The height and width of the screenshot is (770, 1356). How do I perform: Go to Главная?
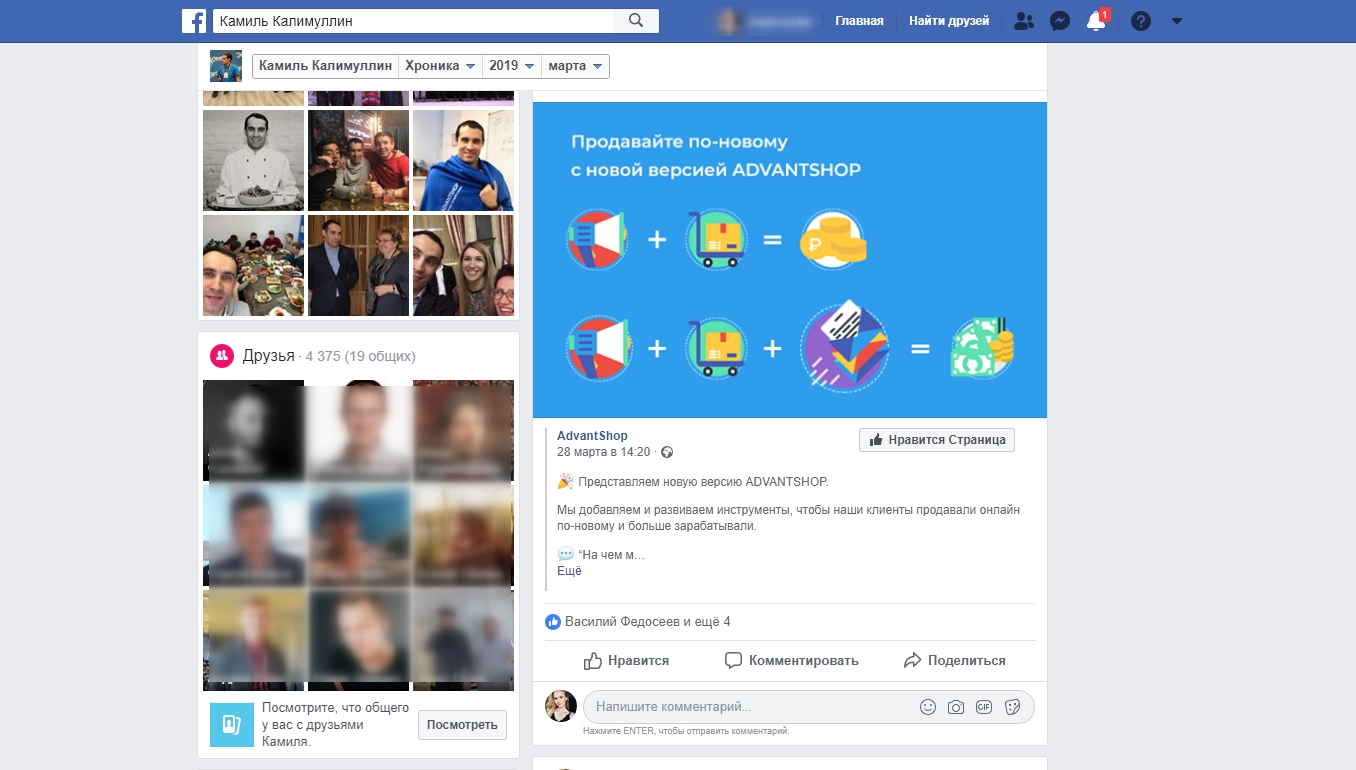[859, 21]
